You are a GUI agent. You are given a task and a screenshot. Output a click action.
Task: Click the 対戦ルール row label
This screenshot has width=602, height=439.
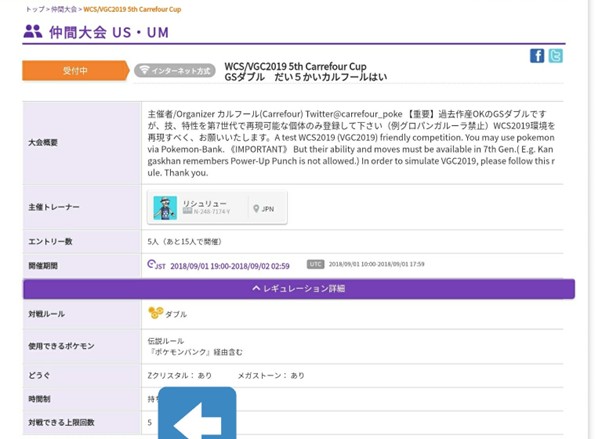pos(46,314)
